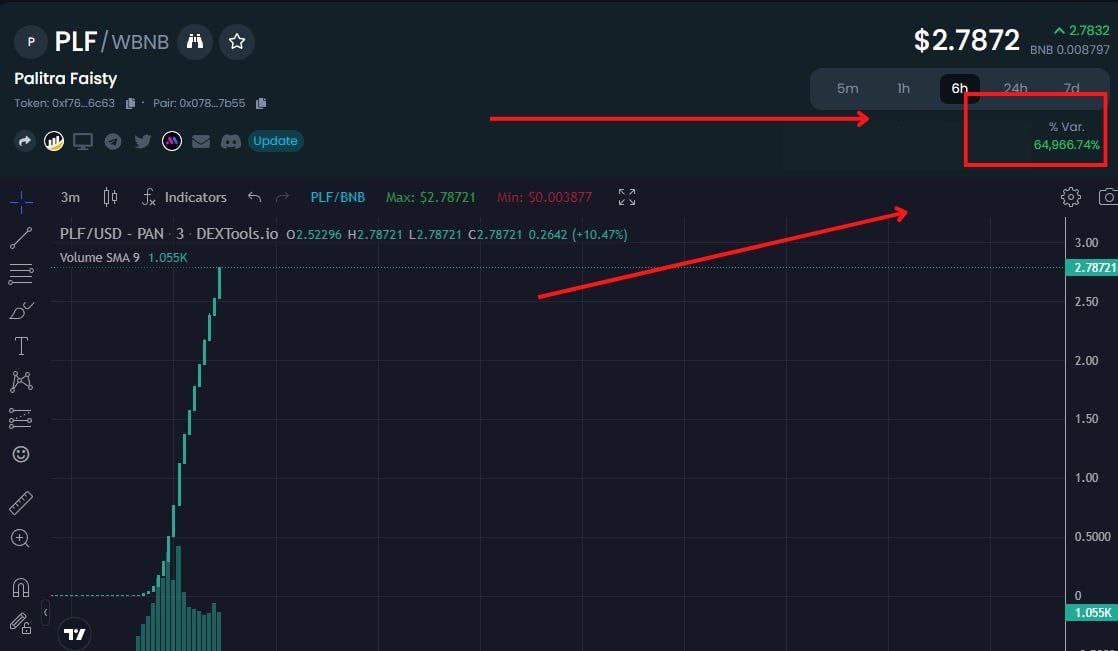This screenshot has height=651, width=1118.
Task: Open the emoji icons tool
Action: 21,454
